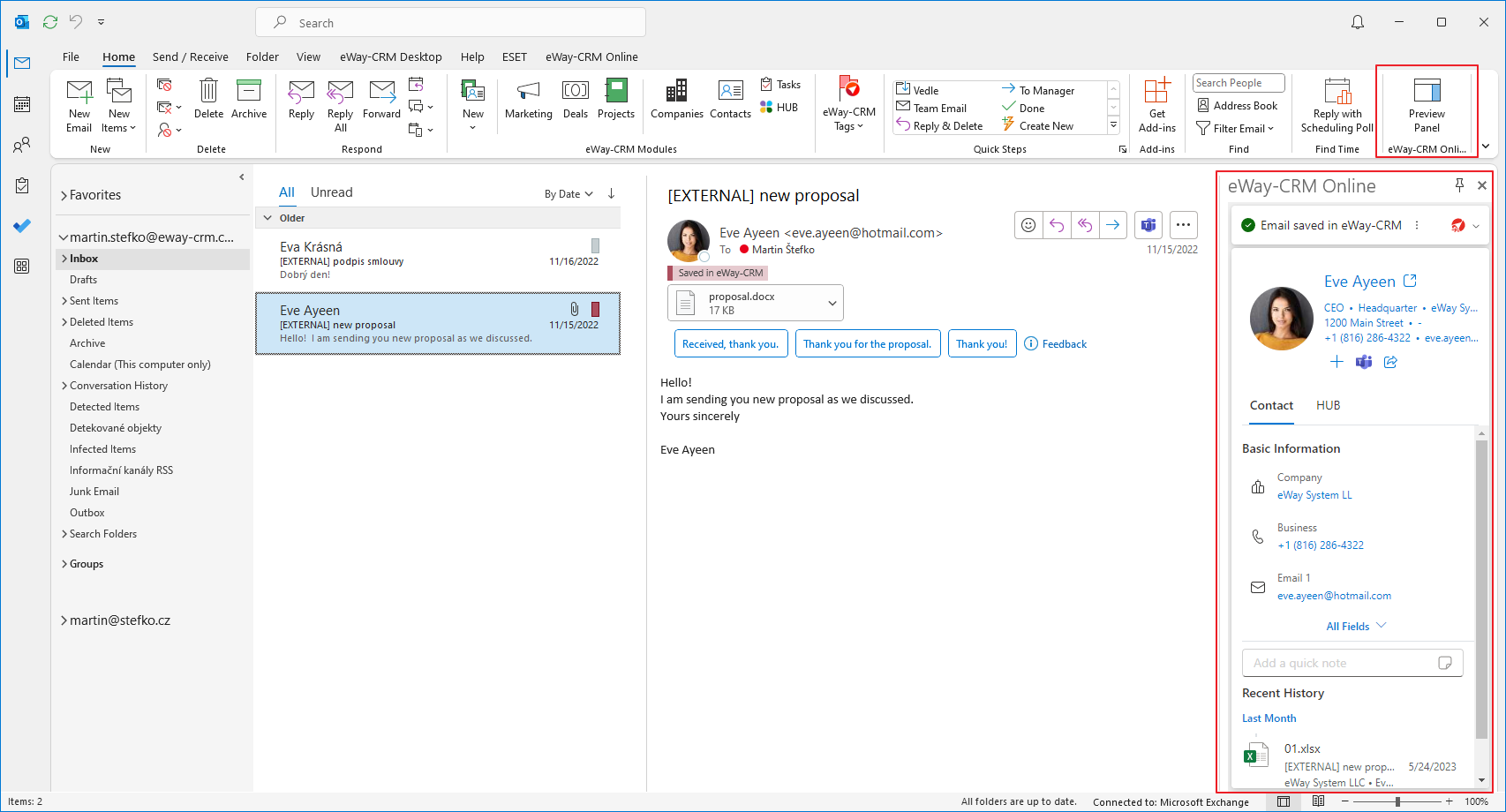The image size is (1506, 812).
Task: Open the File menu
Action: pos(71,56)
